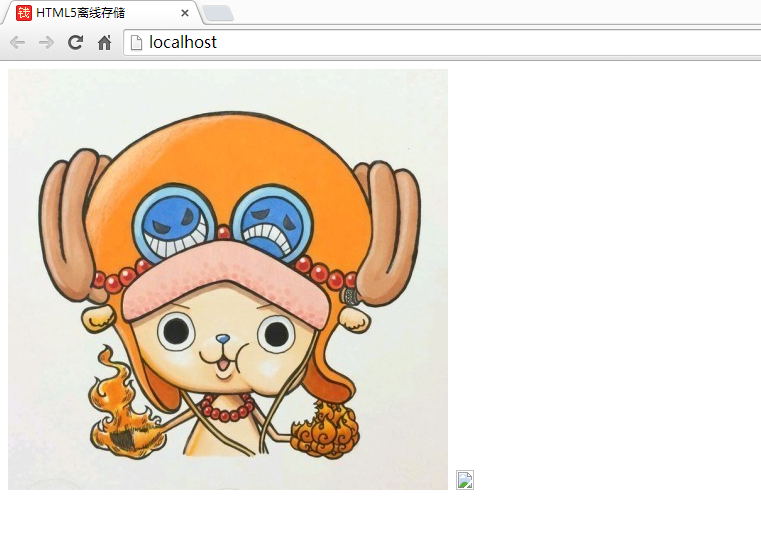The width and height of the screenshot is (761, 552).
Task: Click the broken image placeholder
Action: 465,480
